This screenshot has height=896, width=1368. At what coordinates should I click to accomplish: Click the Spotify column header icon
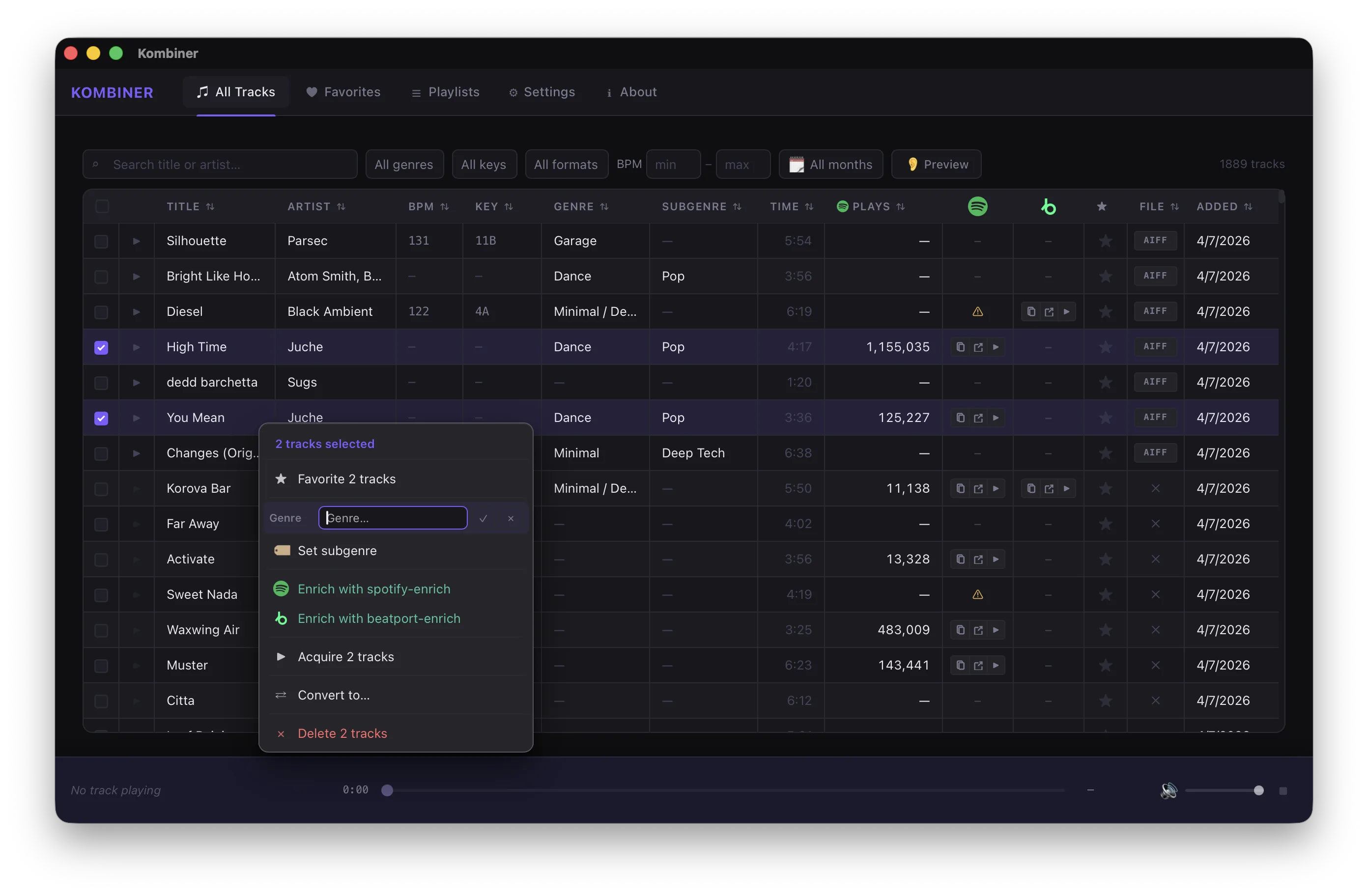[977, 206]
